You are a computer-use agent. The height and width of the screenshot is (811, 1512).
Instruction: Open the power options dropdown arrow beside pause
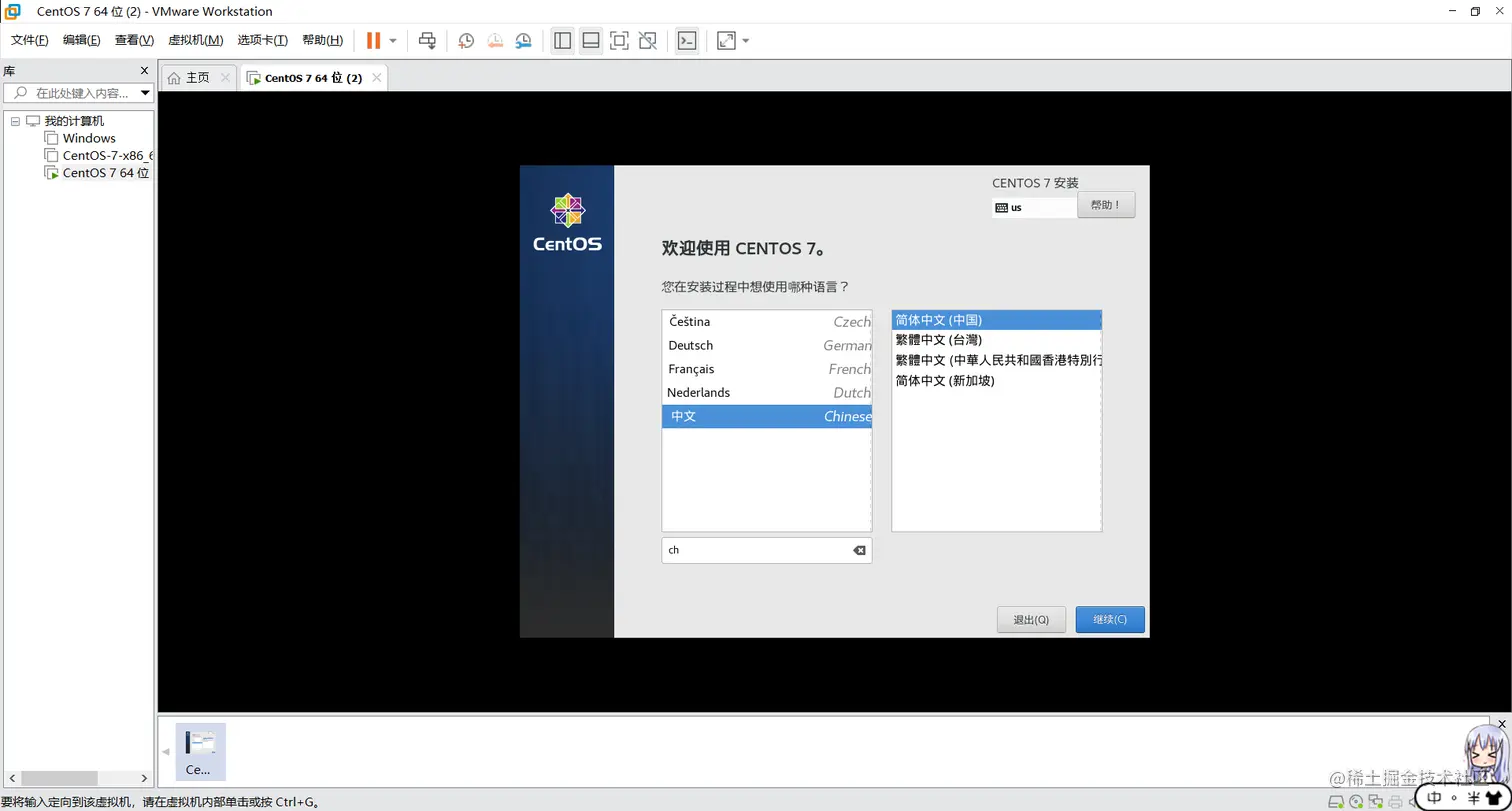click(x=393, y=41)
